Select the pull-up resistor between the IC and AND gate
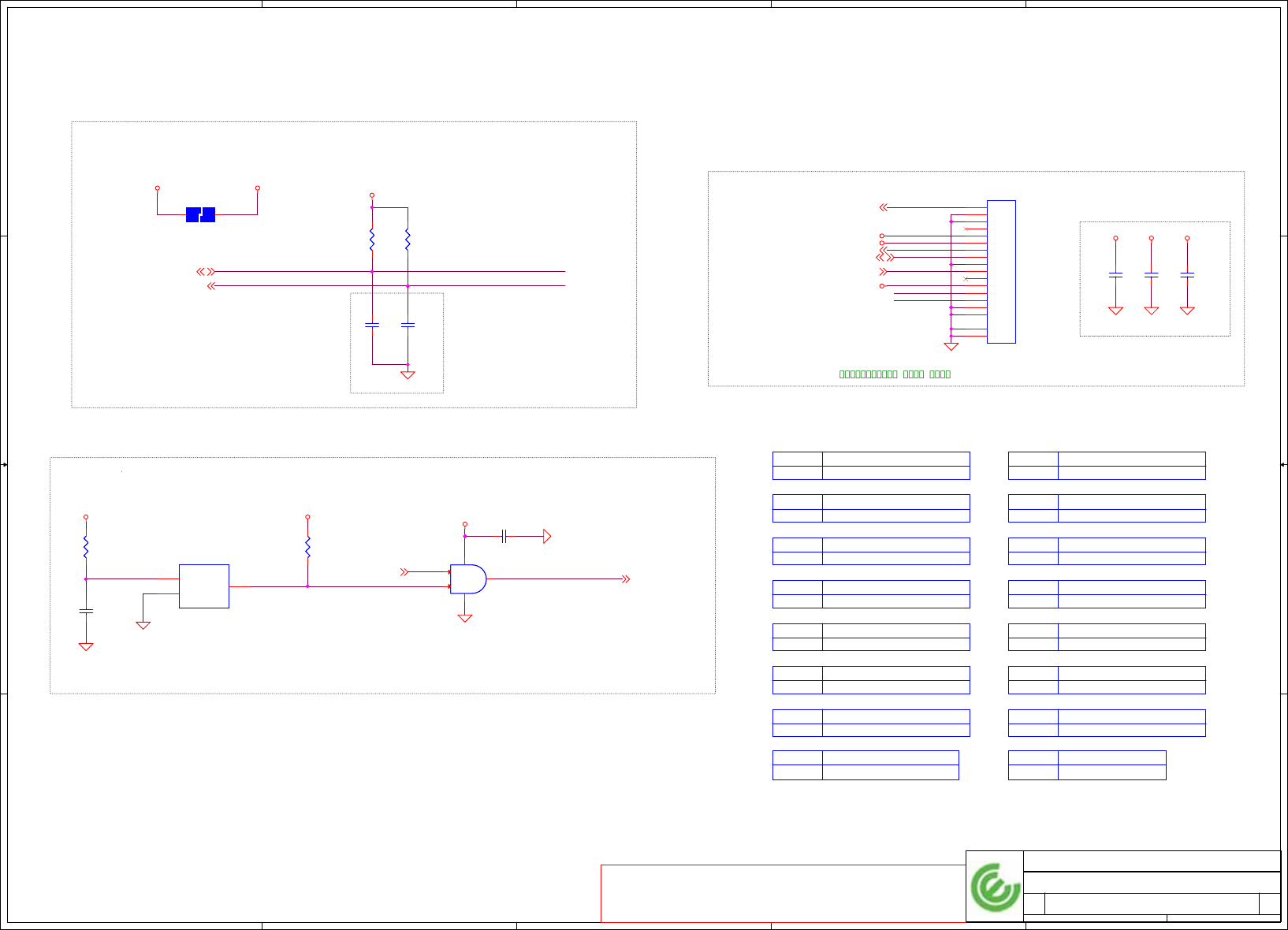Image resolution: width=1288 pixels, height=930 pixels. pyautogui.click(x=307, y=547)
